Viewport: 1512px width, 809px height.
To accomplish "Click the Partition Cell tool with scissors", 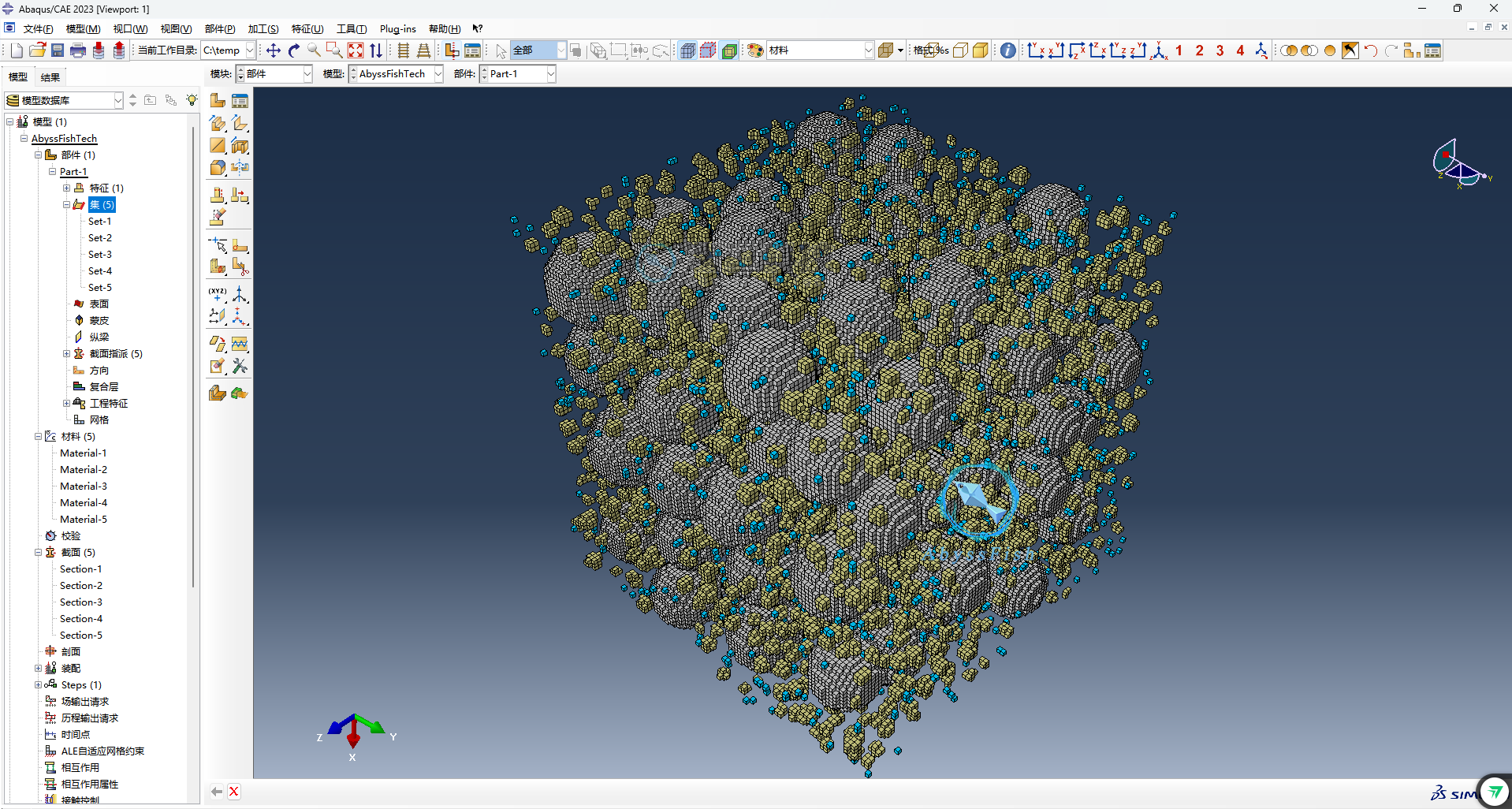I will pyautogui.click(x=240, y=267).
